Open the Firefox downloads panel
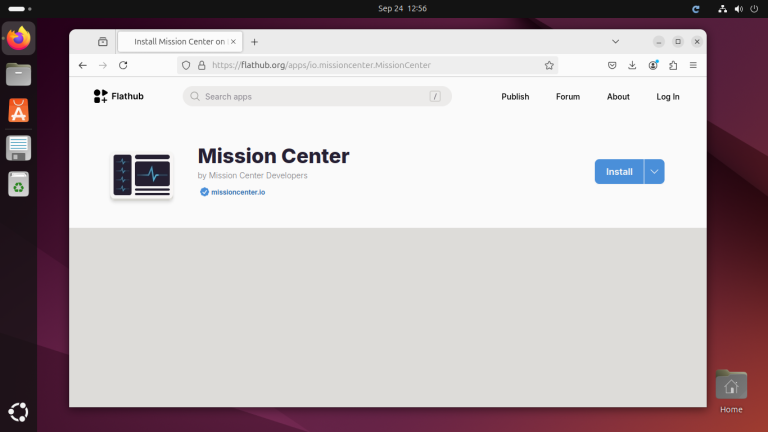Screen dimensions: 768x432 coord(632,65)
